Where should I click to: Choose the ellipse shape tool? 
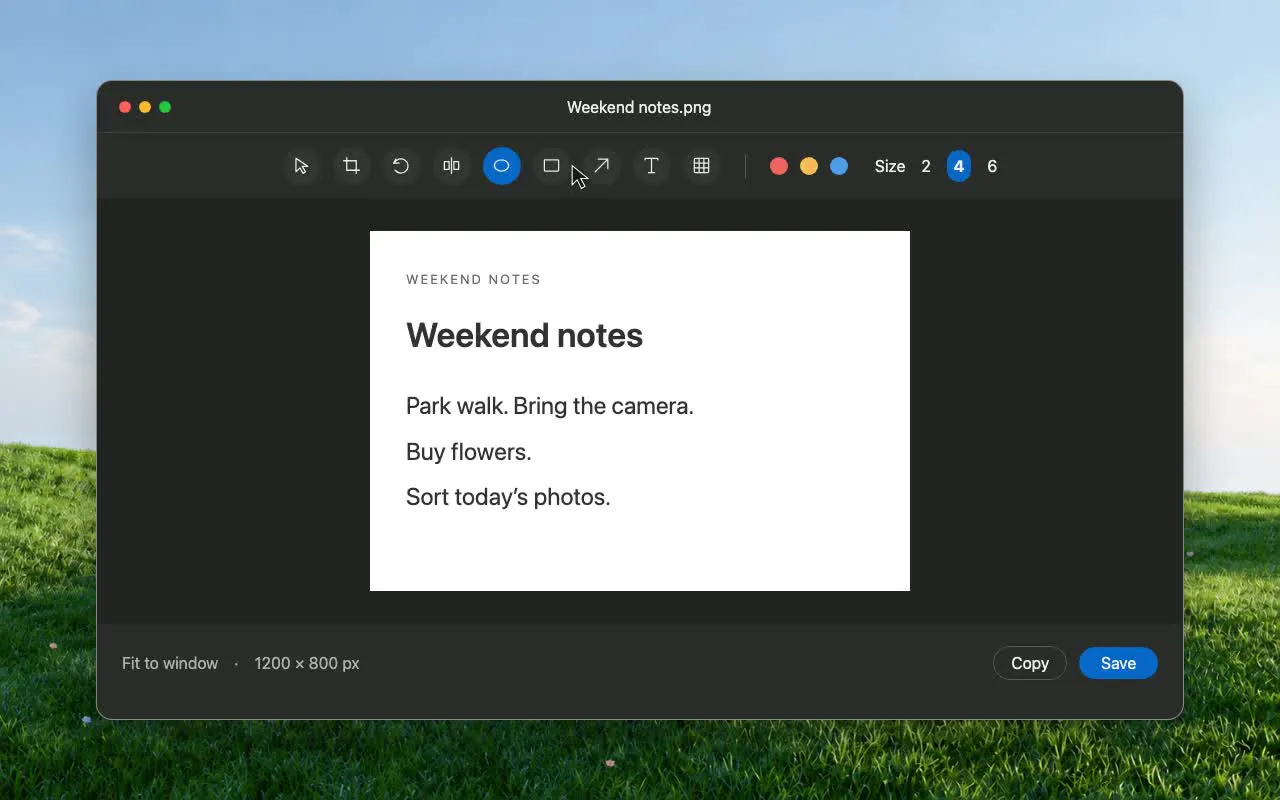tap(501, 166)
